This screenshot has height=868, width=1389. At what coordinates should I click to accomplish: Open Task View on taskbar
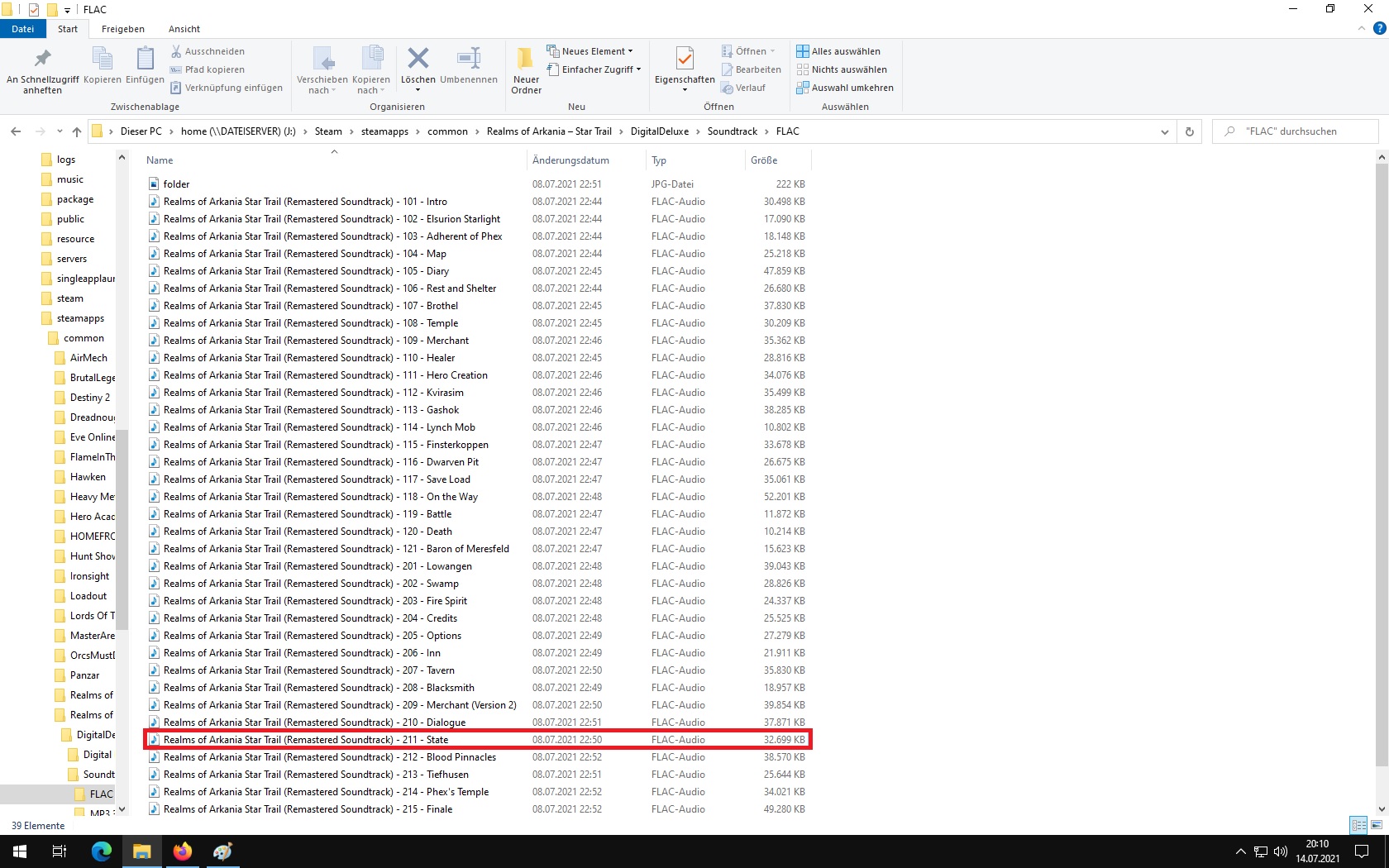point(60,851)
